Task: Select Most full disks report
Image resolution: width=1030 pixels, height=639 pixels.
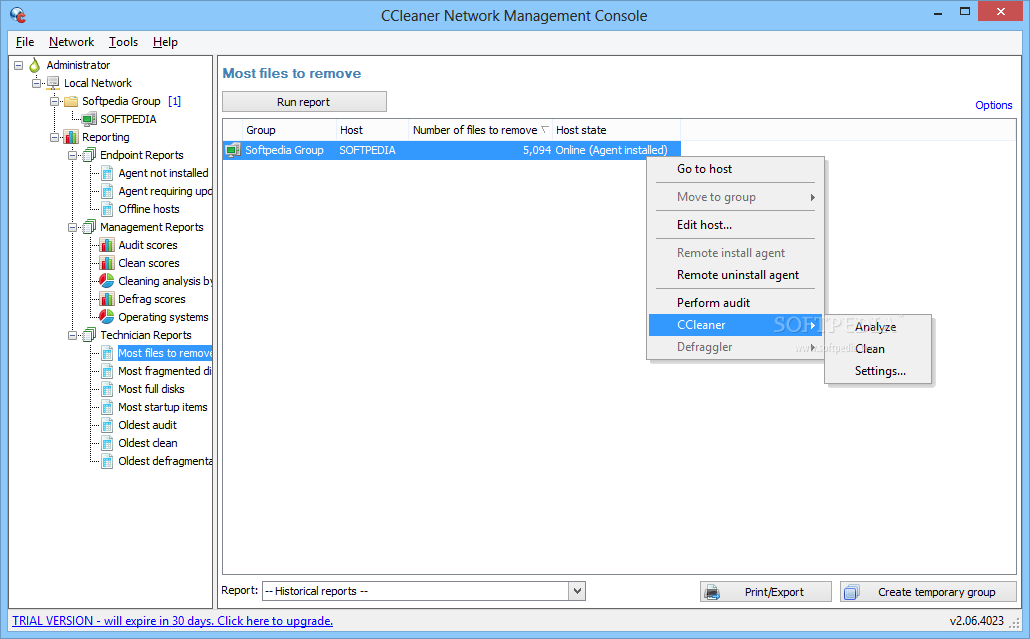Action: click(x=151, y=389)
